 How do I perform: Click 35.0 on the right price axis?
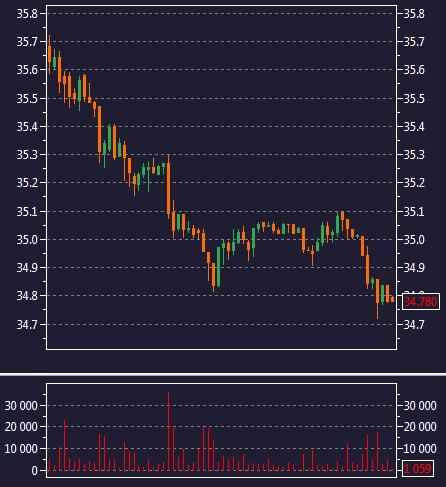(414, 239)
